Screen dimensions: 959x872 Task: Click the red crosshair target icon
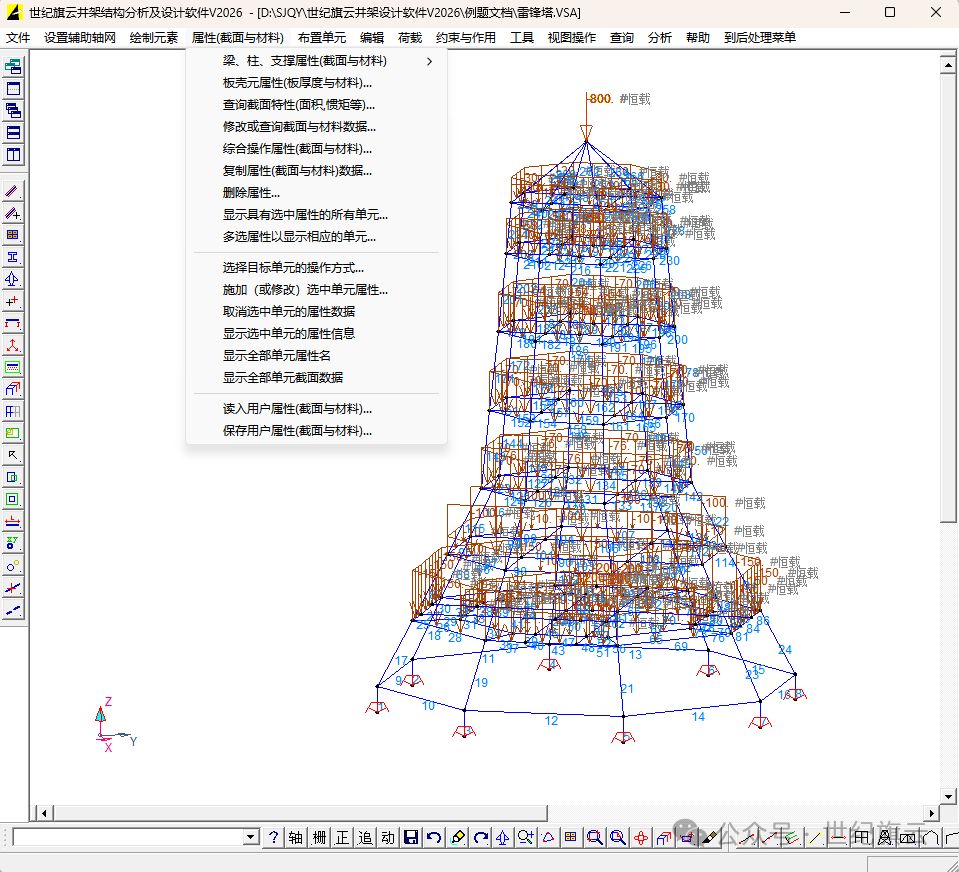(641, 837)
